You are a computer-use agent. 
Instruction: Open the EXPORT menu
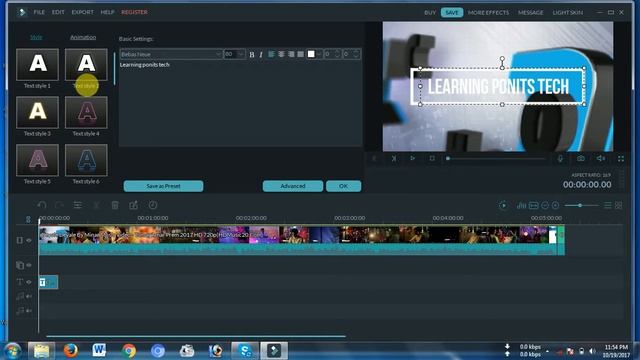click(82, 12)
